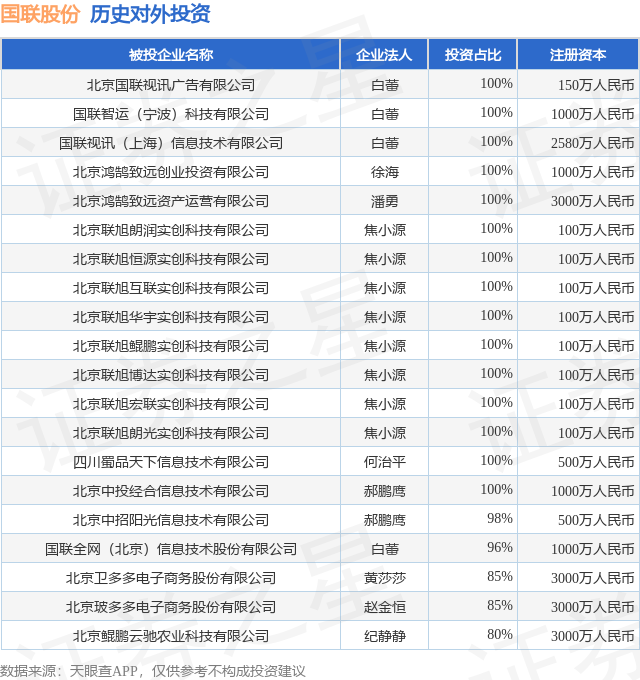Click 焦小源 in the 北京联旭朗光 row
The image size is (640, 680).
coord(385,433)
